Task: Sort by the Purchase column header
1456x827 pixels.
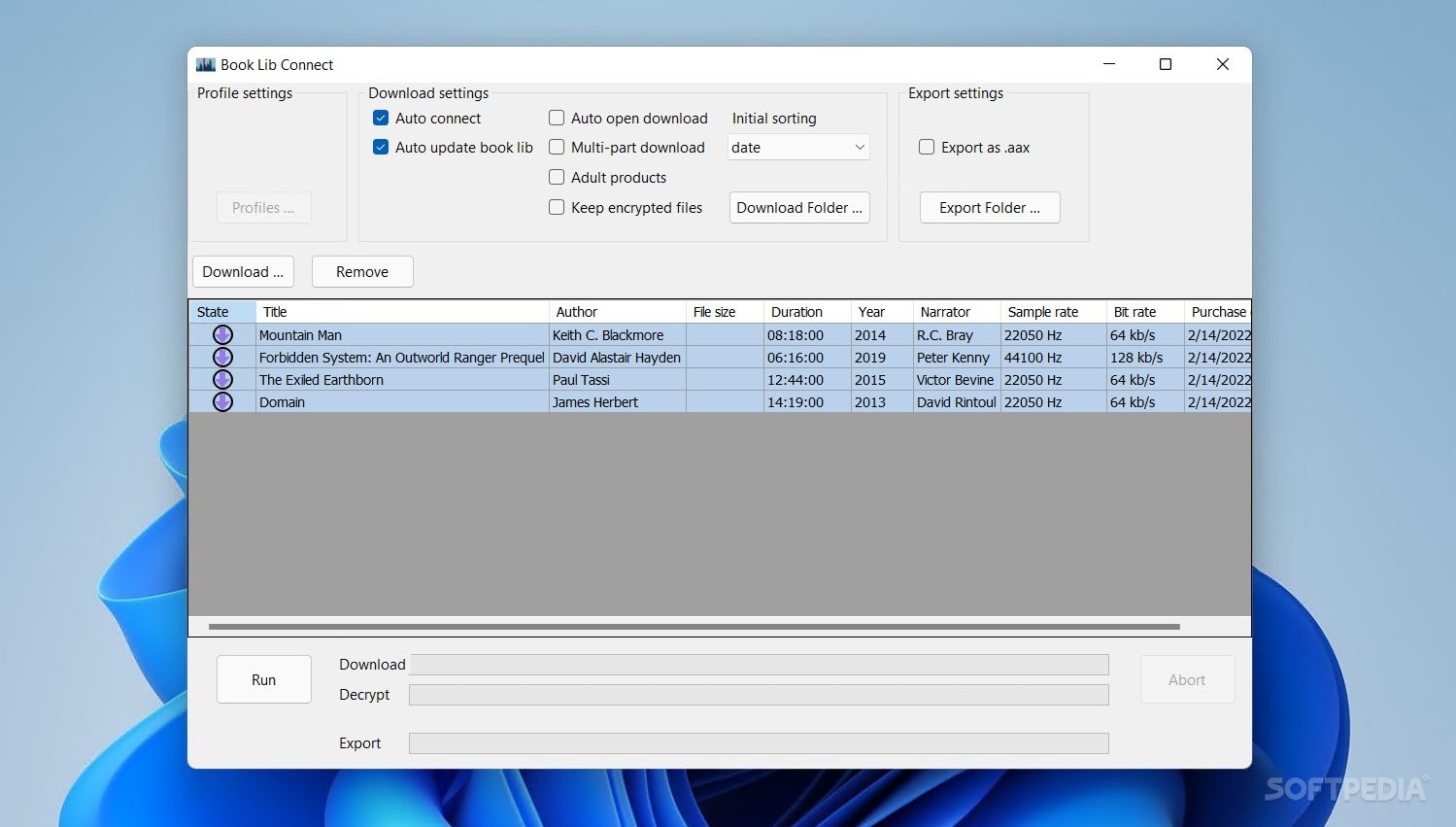Action: (1218, 312)
